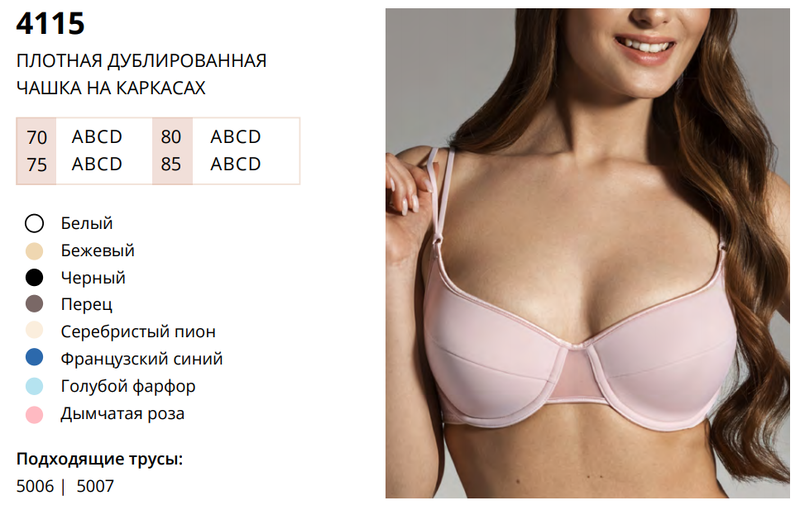
Task: Choose the beige Бежевый color swatch
Action: coord(34,251)
